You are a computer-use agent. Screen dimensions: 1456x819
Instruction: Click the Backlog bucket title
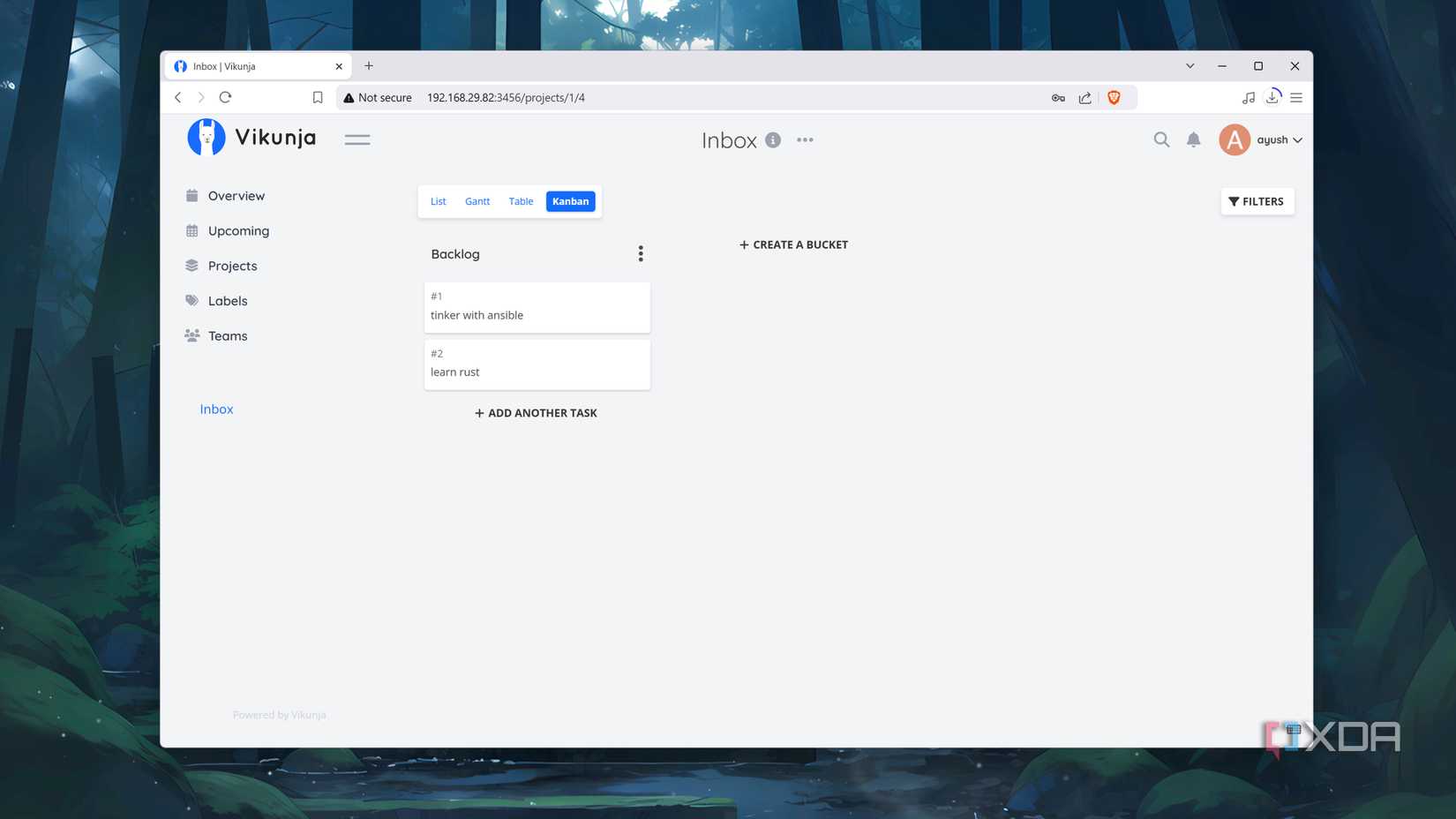[x=455, y=254]
